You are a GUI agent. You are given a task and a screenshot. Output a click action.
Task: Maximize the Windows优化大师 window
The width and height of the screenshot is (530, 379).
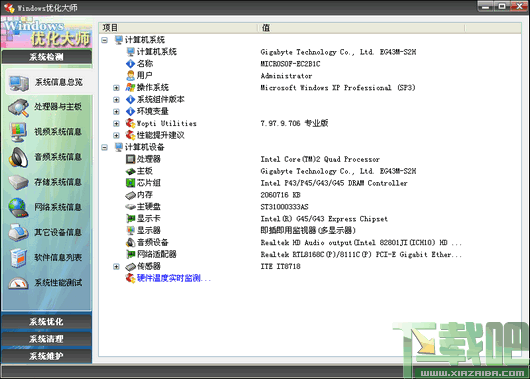[502, 6]
